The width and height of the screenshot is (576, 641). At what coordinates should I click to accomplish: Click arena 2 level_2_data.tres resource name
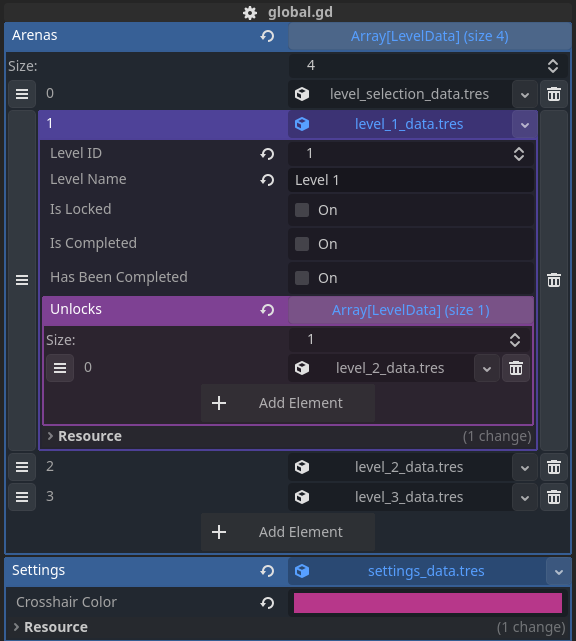409,467
